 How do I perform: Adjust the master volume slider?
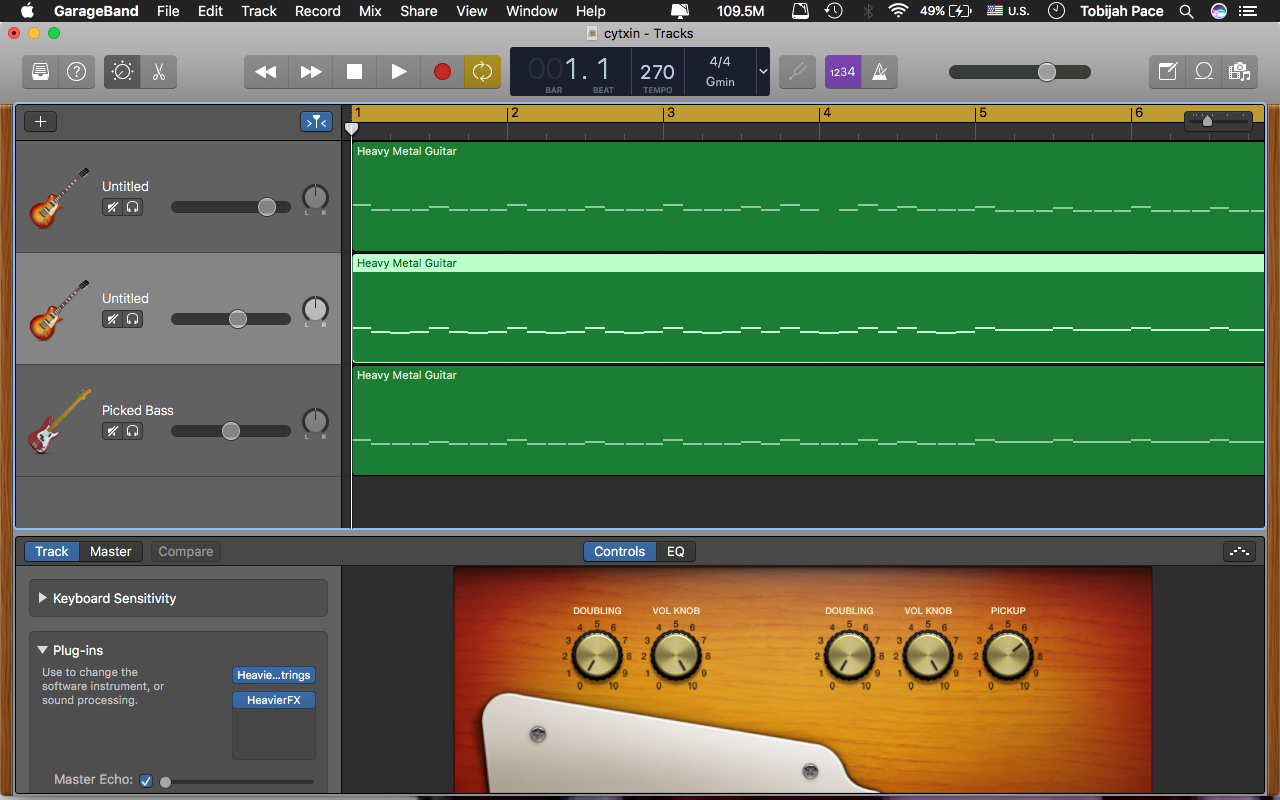click(1020, 72)
